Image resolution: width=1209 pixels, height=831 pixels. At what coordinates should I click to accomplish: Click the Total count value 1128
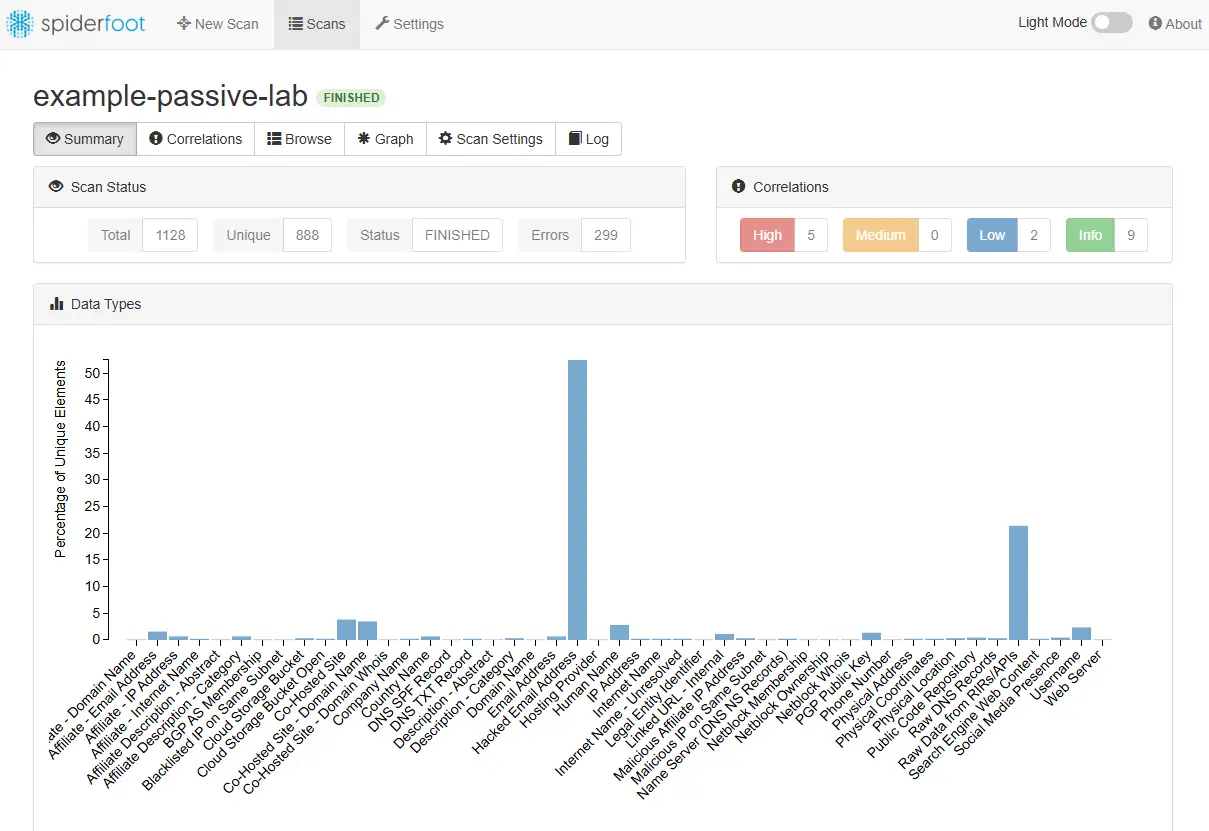[x=170, y=235]
